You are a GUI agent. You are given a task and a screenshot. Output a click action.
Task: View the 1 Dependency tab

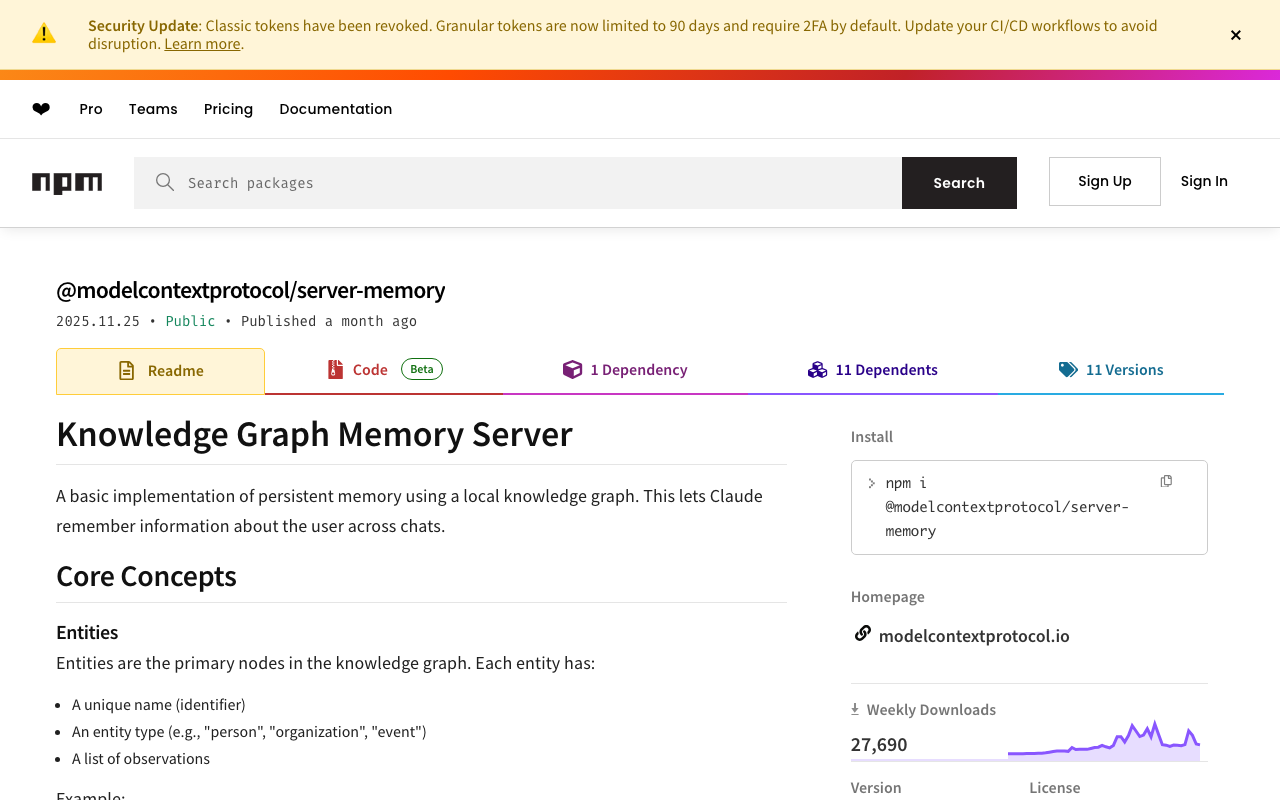625,370
